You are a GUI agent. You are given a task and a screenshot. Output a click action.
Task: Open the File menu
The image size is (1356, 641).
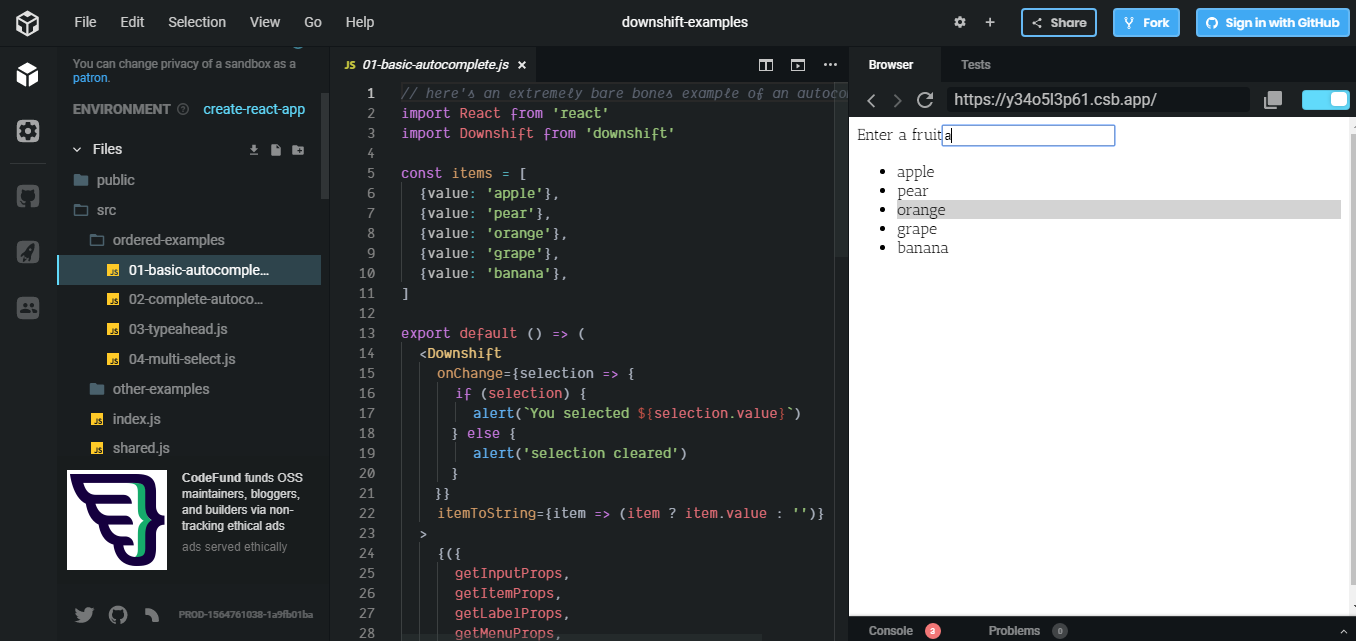(x=86, y=22)
